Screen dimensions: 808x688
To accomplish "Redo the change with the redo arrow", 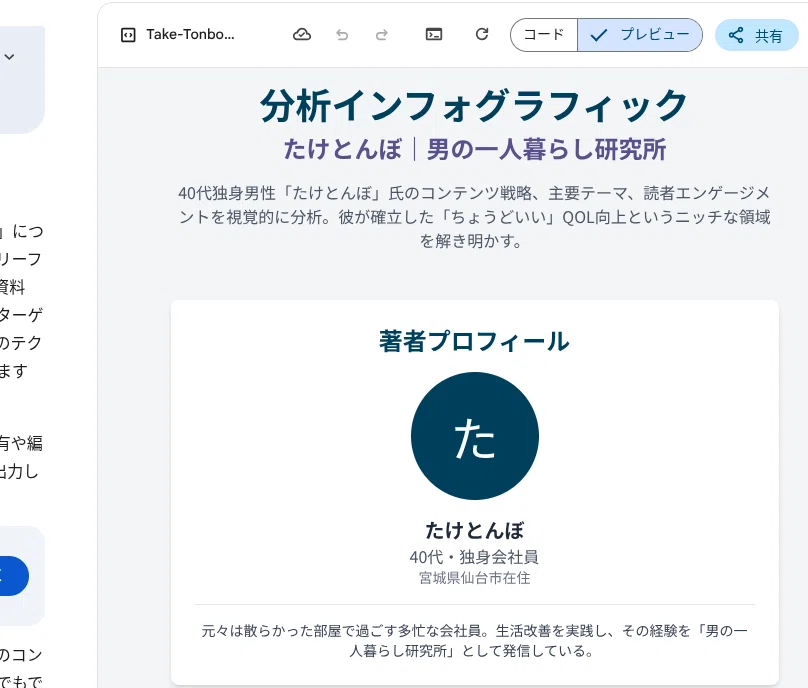I will 381,35.
